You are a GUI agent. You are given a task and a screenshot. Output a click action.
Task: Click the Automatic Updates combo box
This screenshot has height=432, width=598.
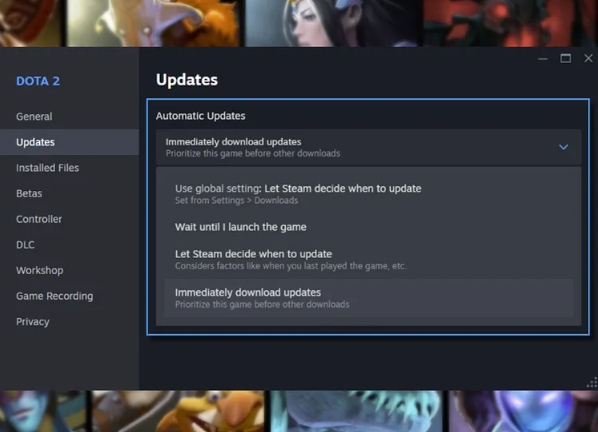(368, 147)
